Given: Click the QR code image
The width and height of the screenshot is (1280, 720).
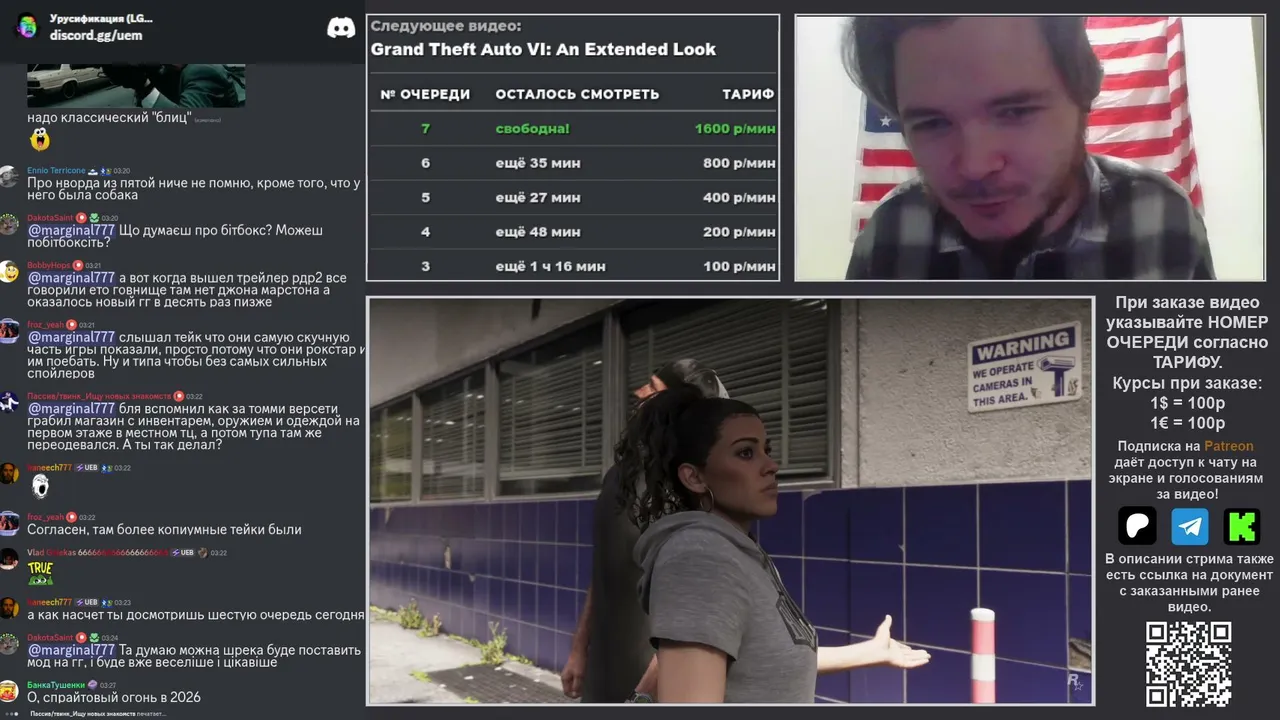Looking at the screenshot, I should [x=1189, y=664].
